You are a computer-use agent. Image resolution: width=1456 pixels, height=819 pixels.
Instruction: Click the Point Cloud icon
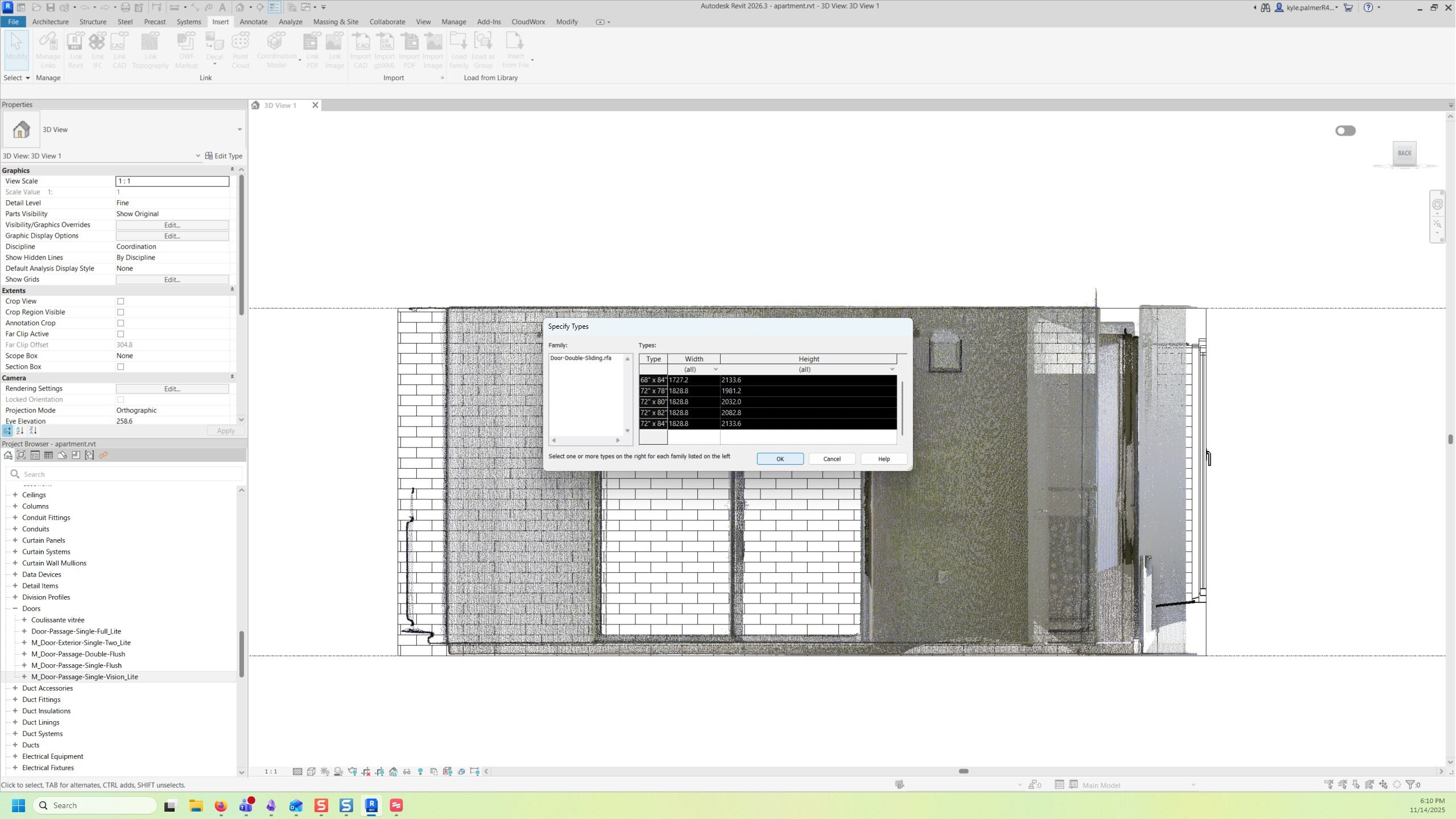click(240, 50)
